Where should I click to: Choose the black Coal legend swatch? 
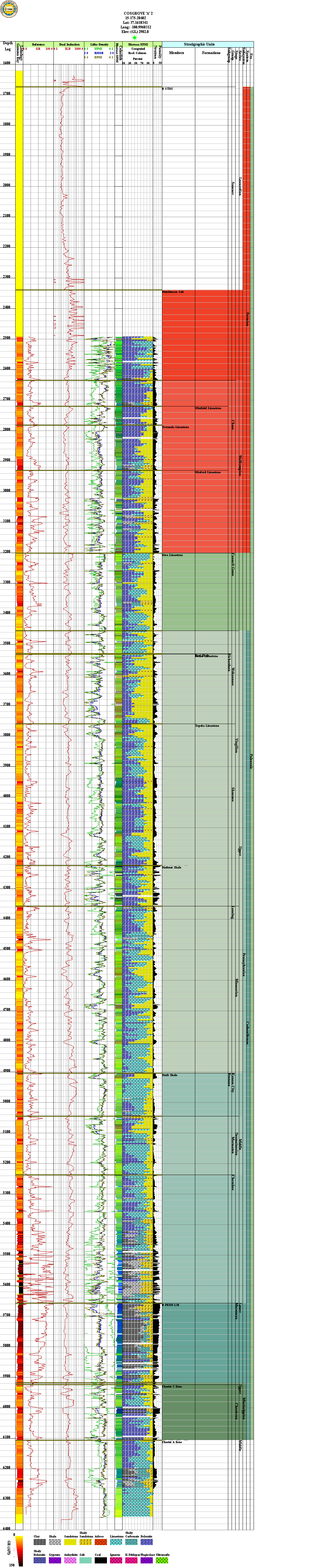(100, 1561)
